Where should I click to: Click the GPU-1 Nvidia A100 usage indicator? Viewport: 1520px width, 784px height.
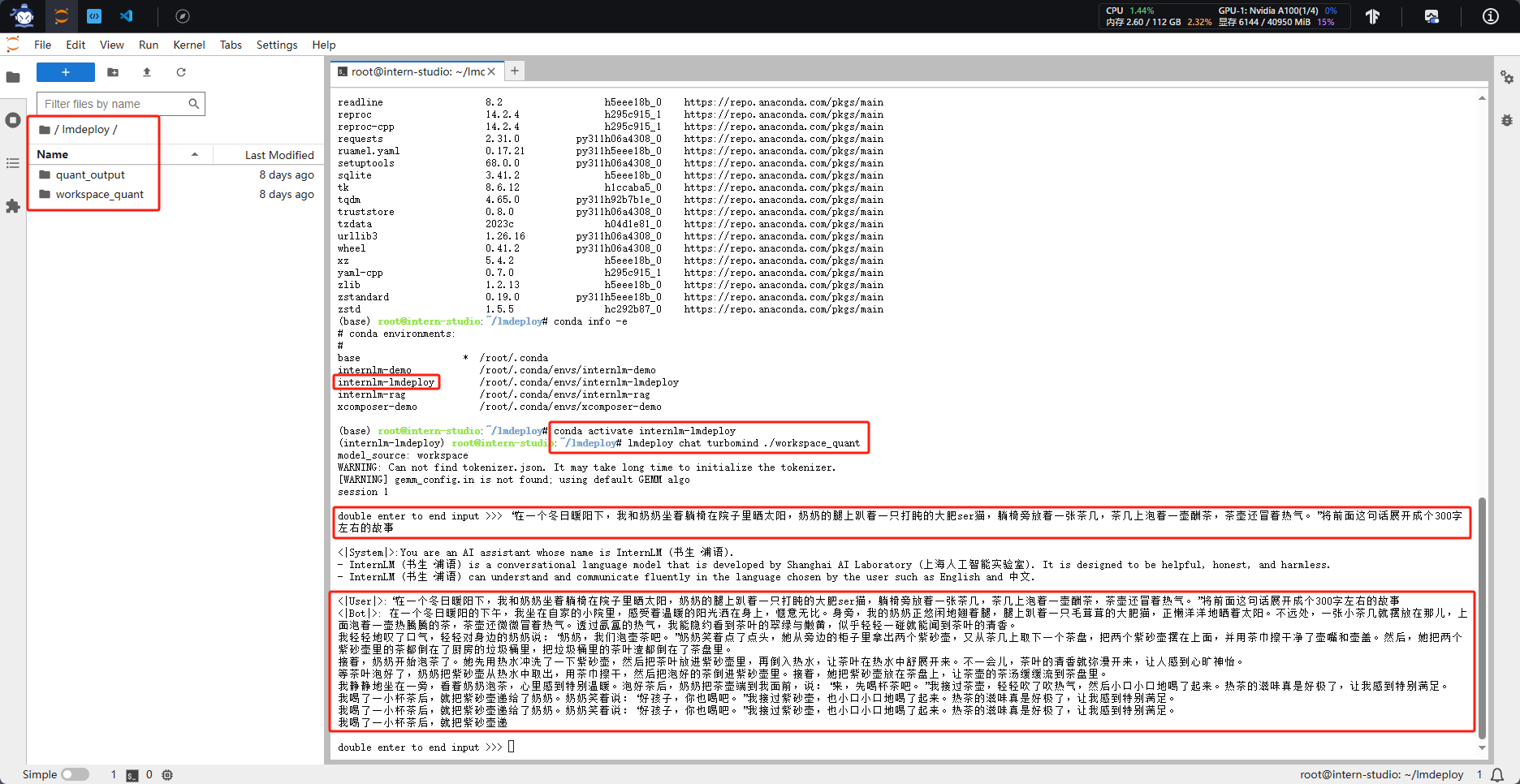pyautogui.click(x=1277, y=11)
